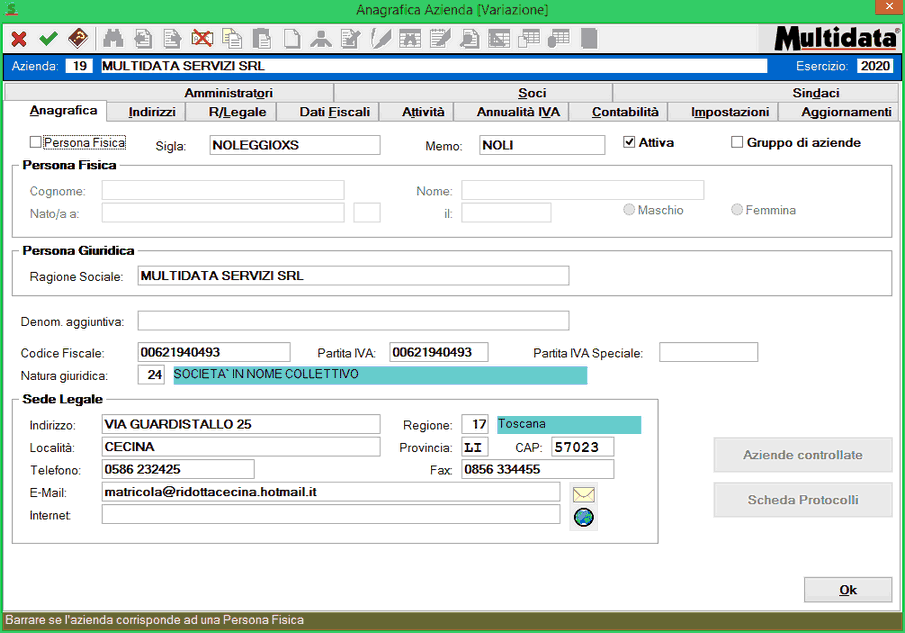
Task: Click the quill pen toolbar icon
Action: pos(381,39)
